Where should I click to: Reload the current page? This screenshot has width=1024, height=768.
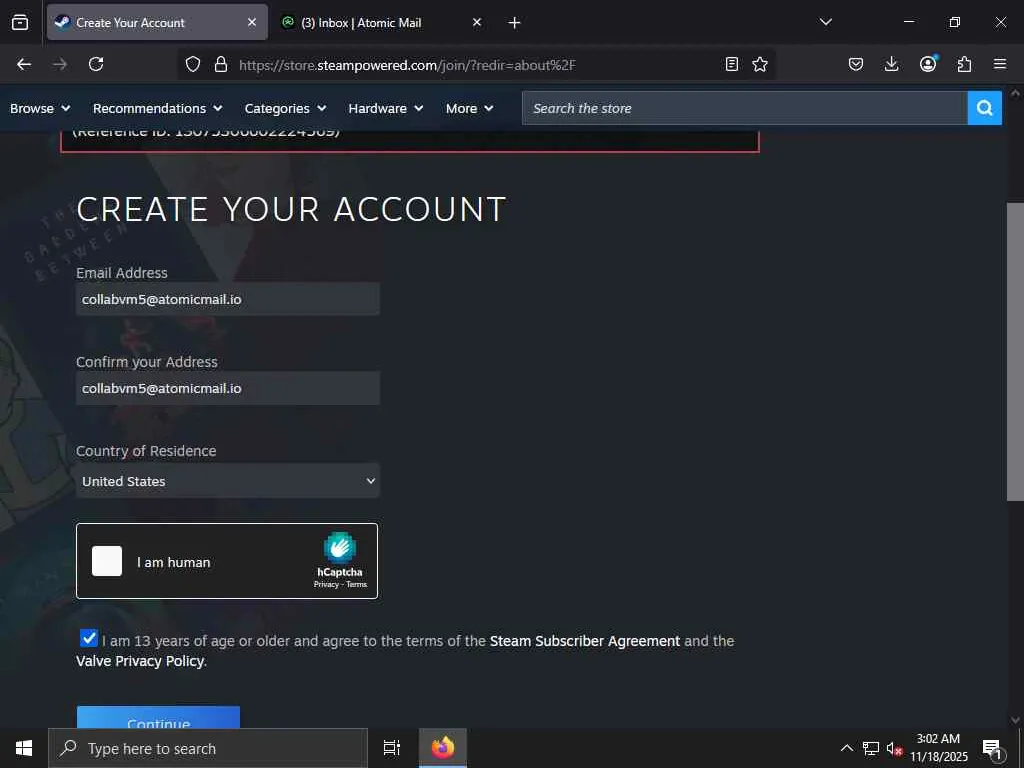(x=96, y=64)
